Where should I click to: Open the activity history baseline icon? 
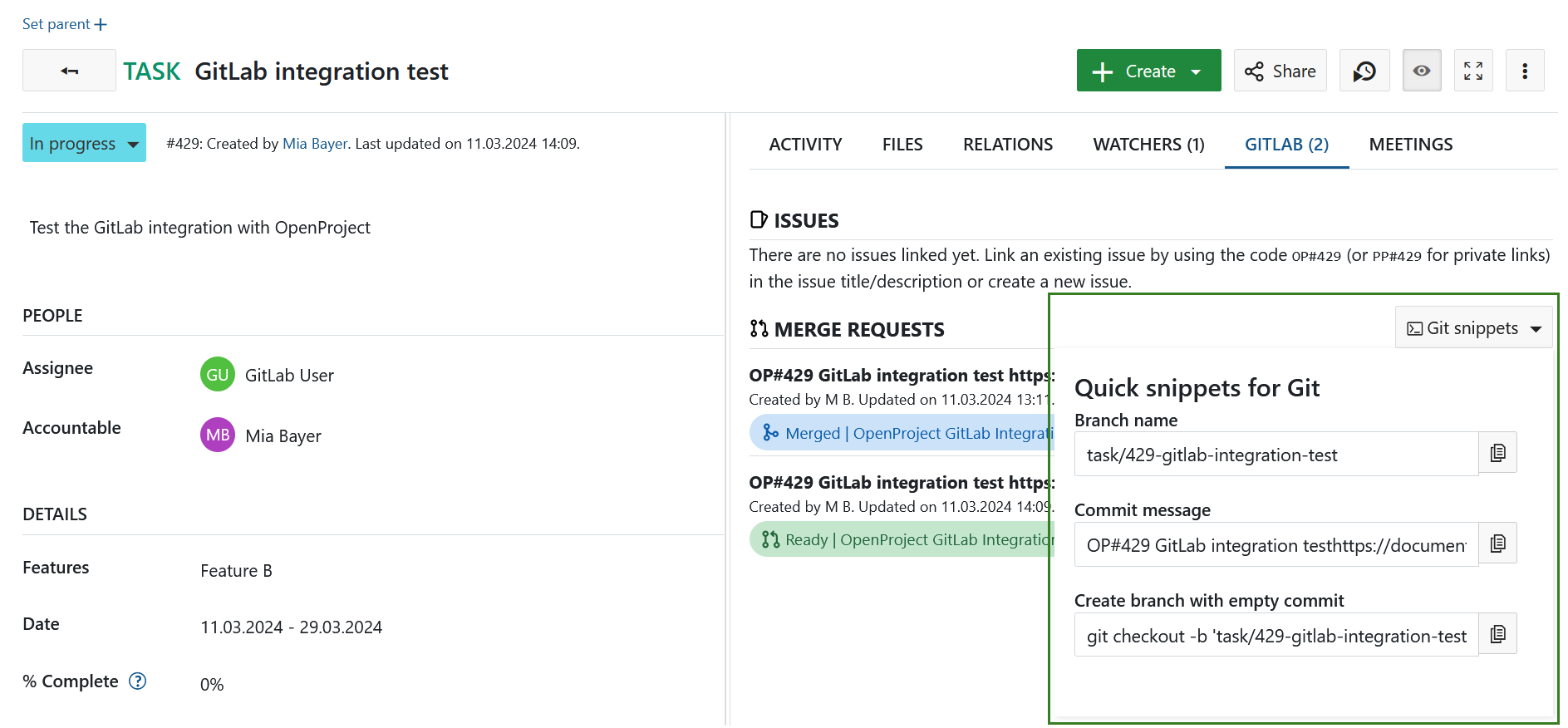point(1364,71)
